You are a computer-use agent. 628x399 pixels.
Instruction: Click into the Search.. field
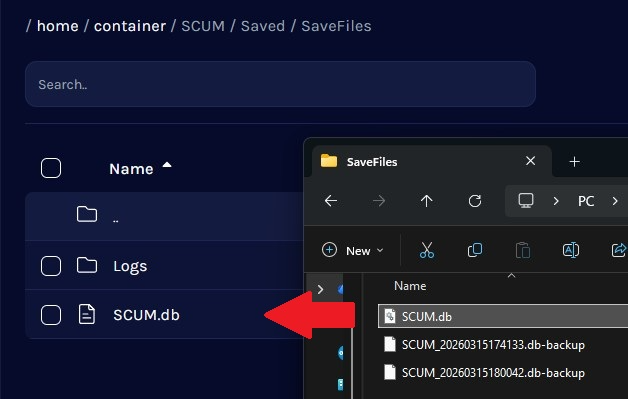point(280,84)
